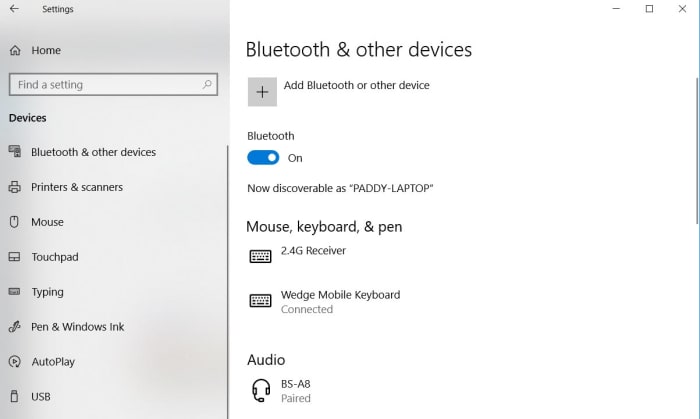Maximize the Settings window
Viewport: 700px width, 419px height.
coord(649,9)
